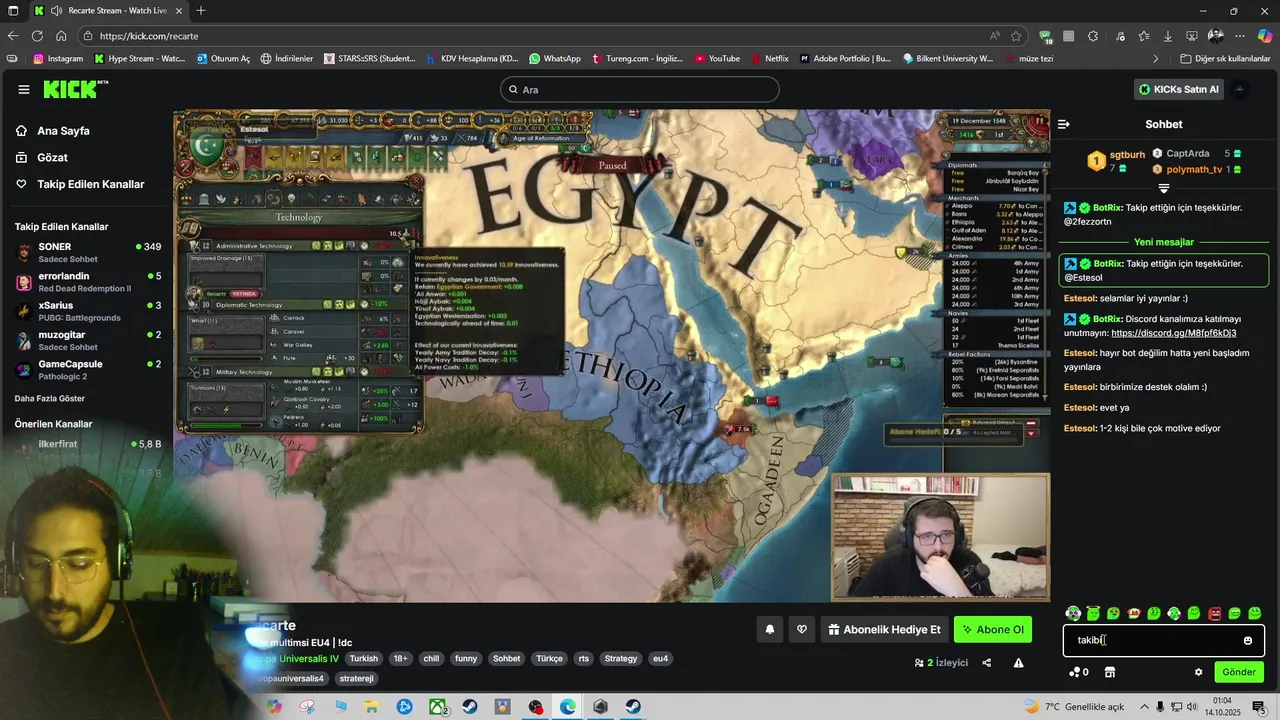Image resolution: width=1280 pixels, height=720 pixels.
Task: Open the Discord invite link in chat
Action: click(x=1173, y=333)
